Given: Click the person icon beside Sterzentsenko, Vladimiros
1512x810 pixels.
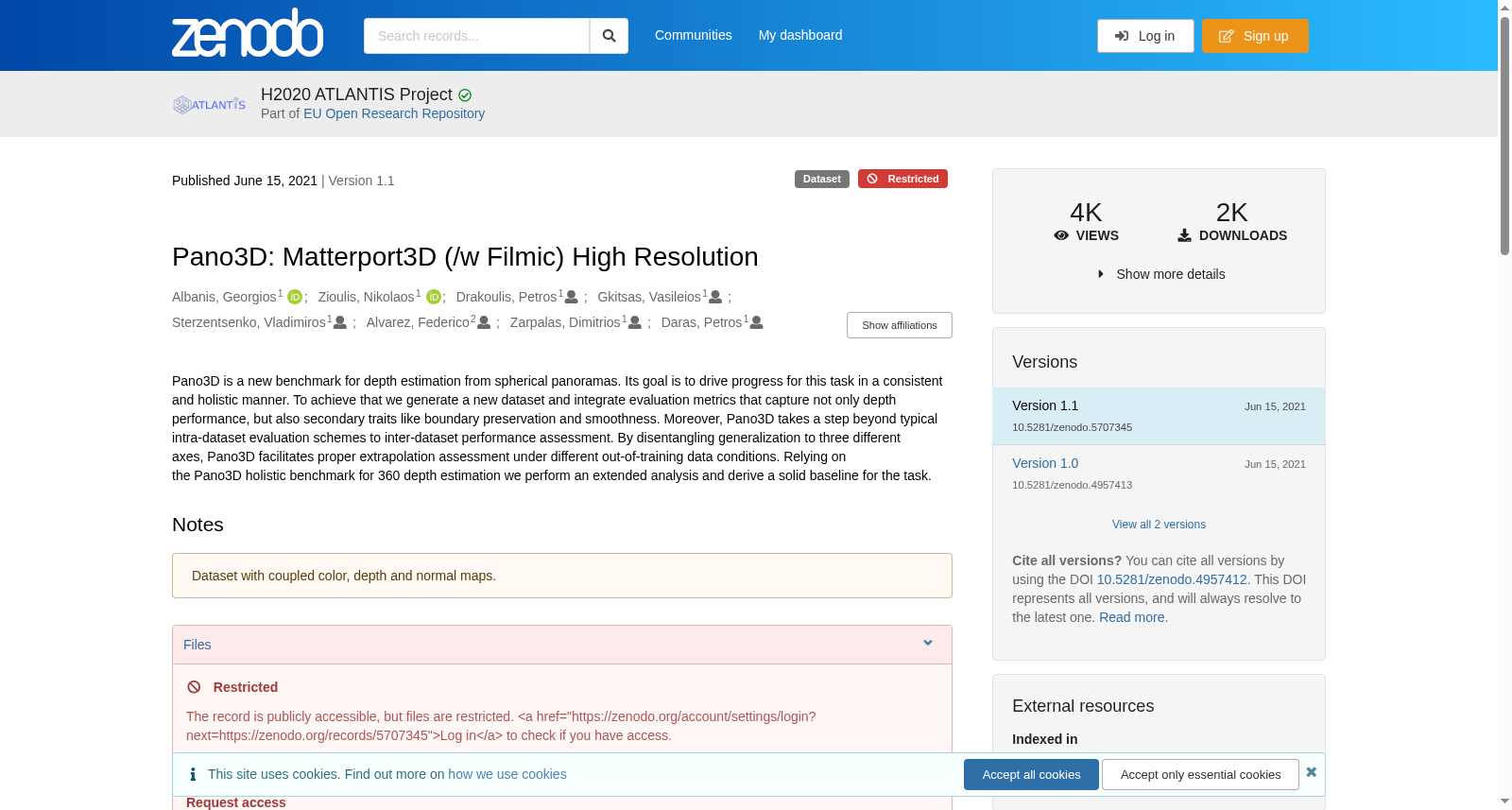Looking at the screenshot, I should pos(340,322).
